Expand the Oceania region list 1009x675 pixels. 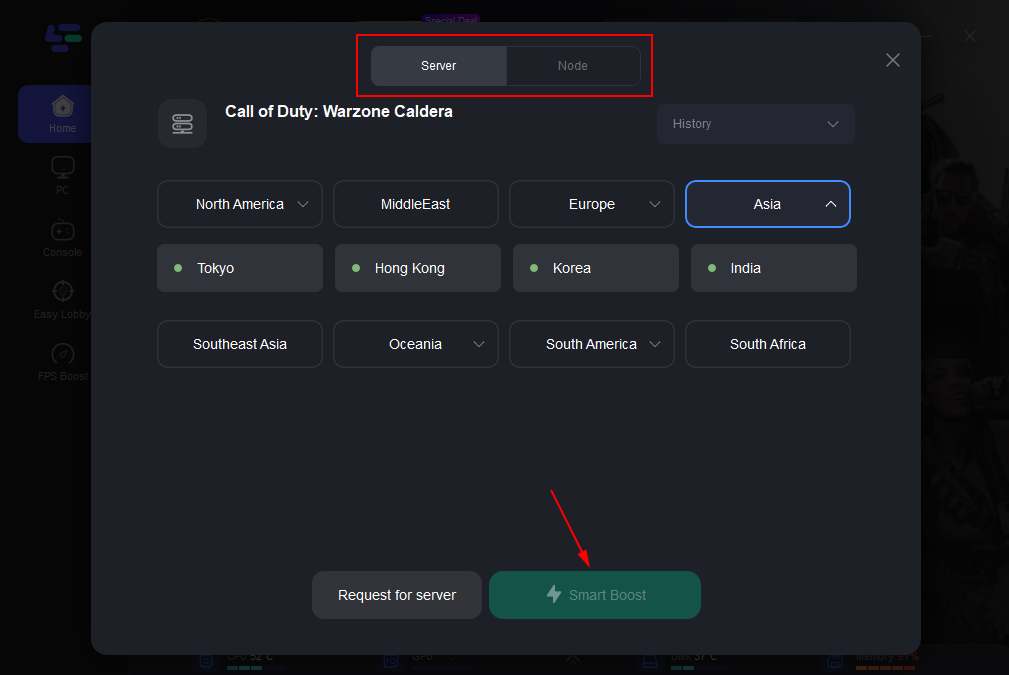point(416,344)
